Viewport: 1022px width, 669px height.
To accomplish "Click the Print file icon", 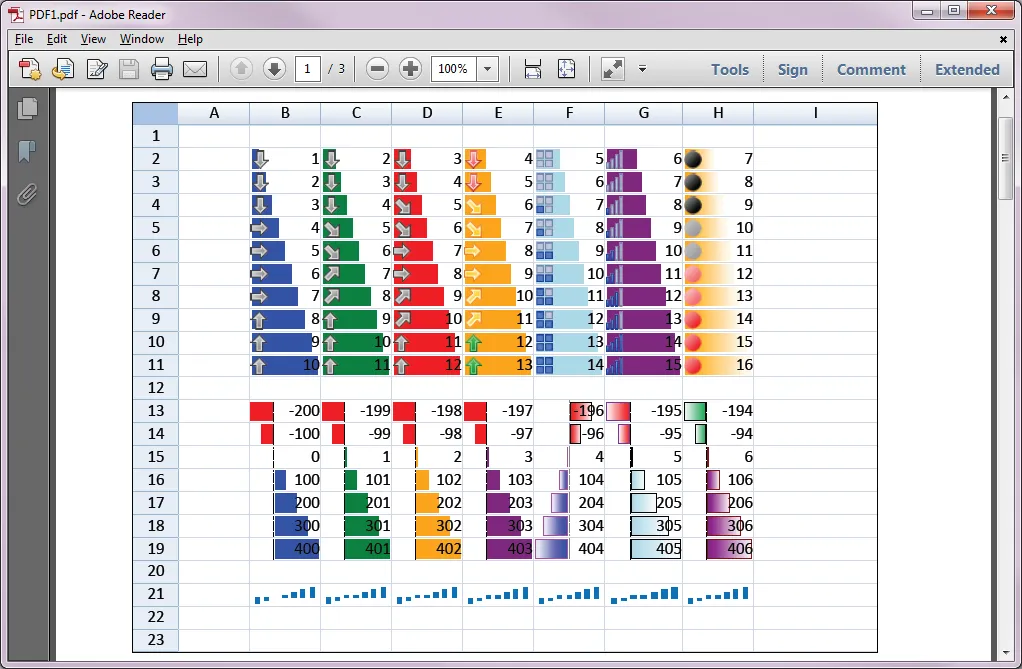I will tap(162, 69).
